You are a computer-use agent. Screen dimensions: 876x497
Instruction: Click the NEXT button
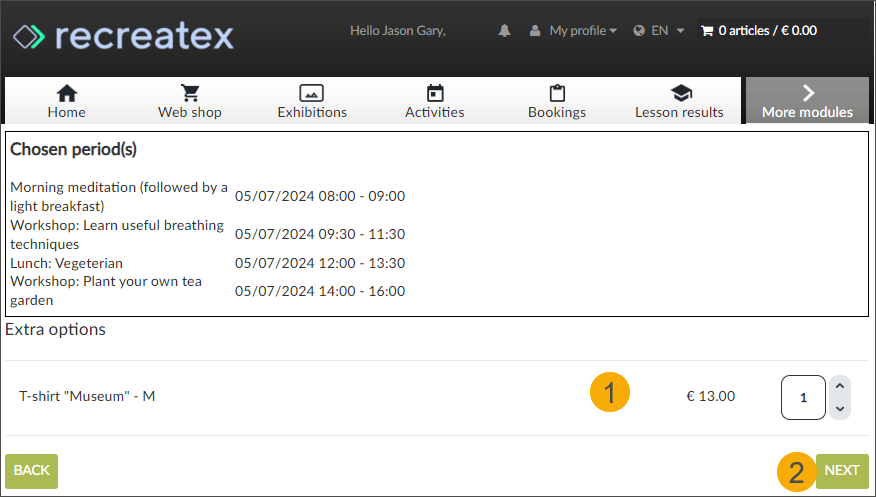click(842, 471)
